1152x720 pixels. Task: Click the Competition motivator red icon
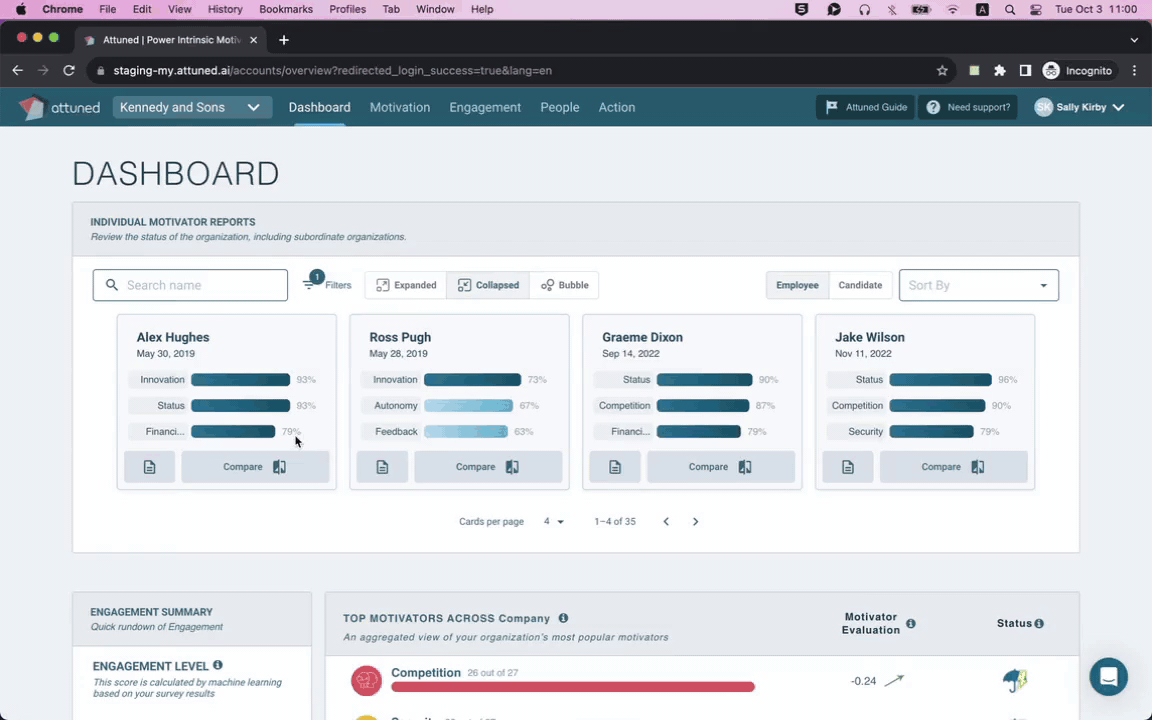tap(366, 680)
